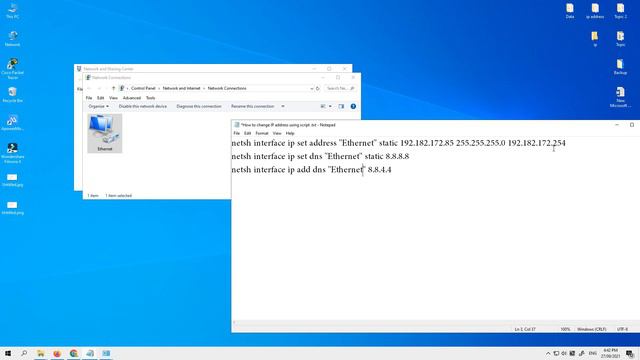Click Control Panel in the address path
Image resolution: width=640 pixels, height=360 pixels.
point(143,89)
